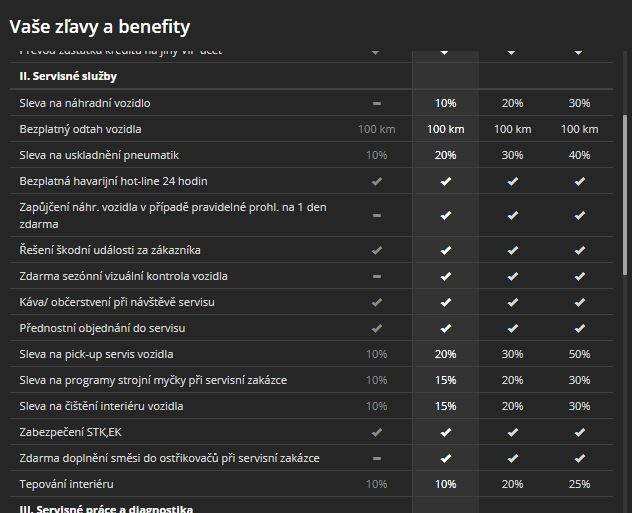The width and height of the screenshot is (632, 513).
Task: Click highlighted 15% in programy strojní myčky row
Action: click(445, 381)
